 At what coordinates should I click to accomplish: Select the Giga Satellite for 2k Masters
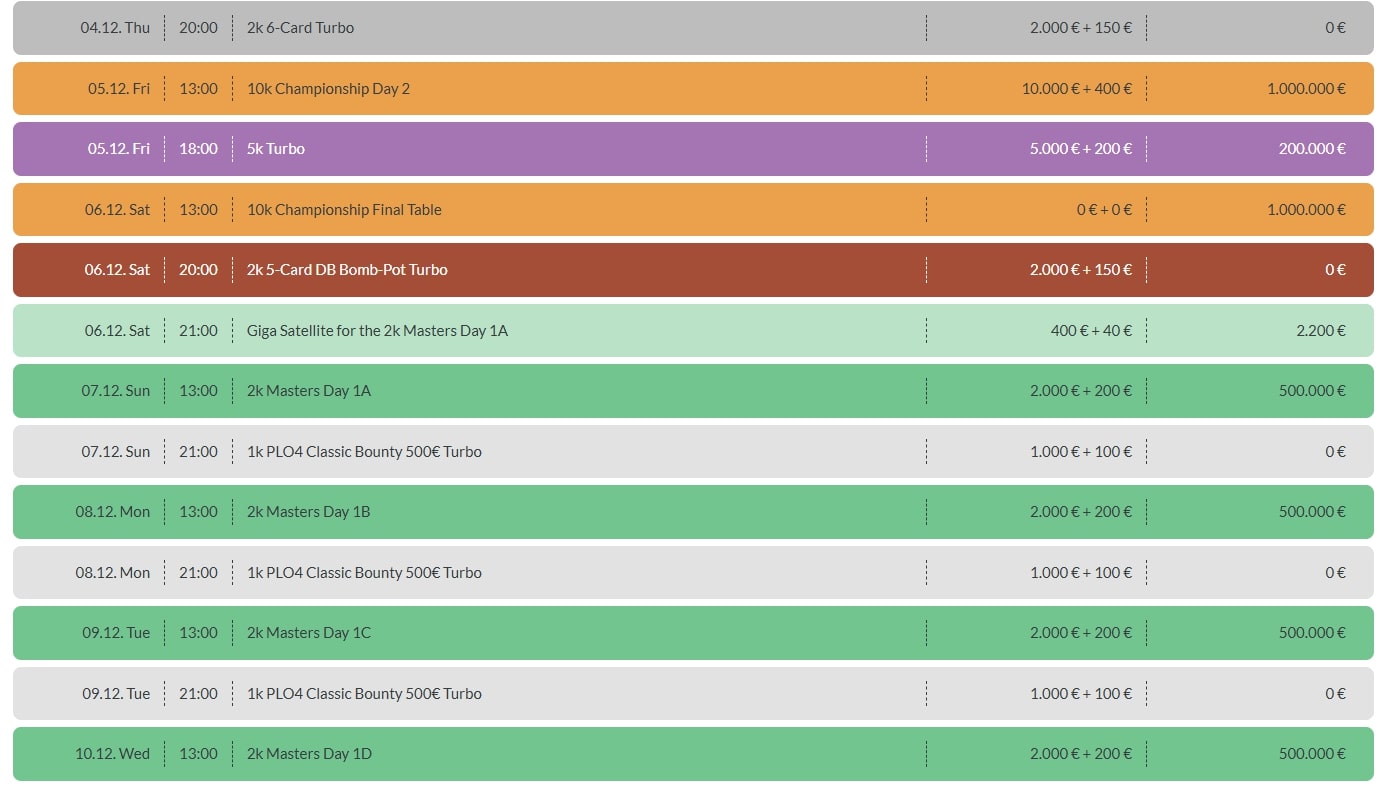coord(377,331)
